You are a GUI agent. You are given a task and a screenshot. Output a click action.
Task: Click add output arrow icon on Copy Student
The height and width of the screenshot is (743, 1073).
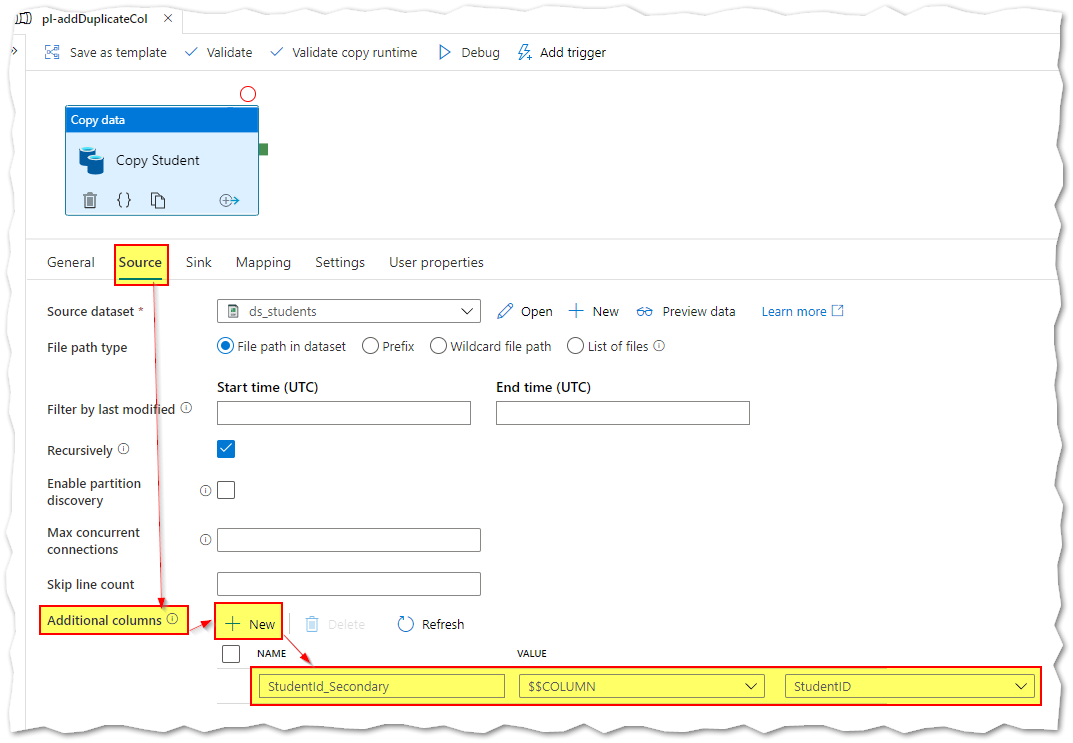pos(229,200)
